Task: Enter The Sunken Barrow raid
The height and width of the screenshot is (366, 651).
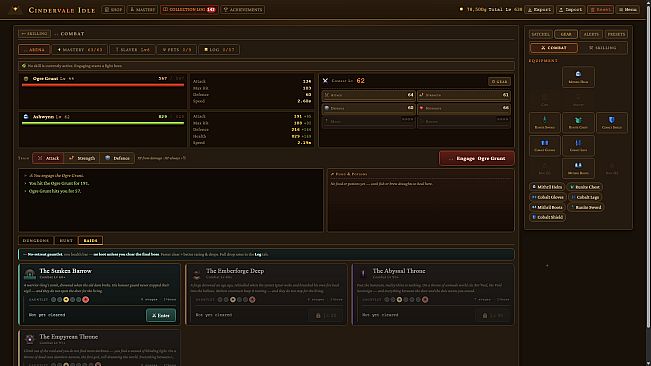Action: pos(161,315)
